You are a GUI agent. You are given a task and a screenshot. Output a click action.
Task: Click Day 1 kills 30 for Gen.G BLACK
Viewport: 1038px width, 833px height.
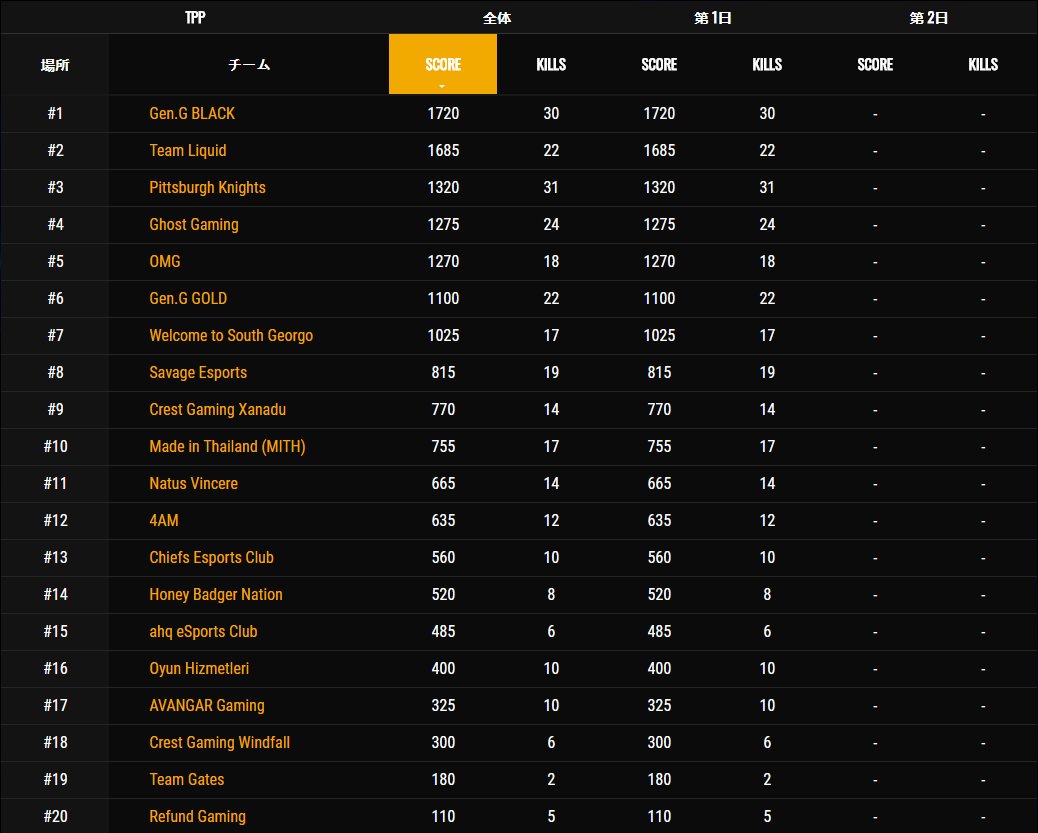pyautogui.click(x=767, y=113)
